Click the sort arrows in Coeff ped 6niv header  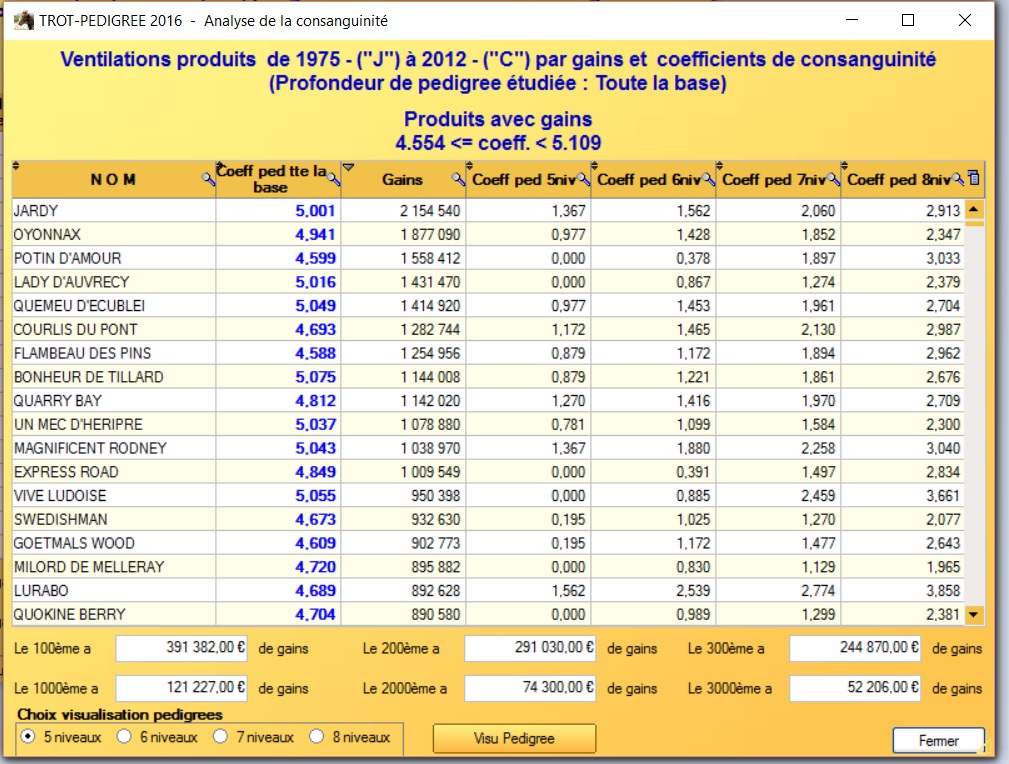[x=594, y=166]
